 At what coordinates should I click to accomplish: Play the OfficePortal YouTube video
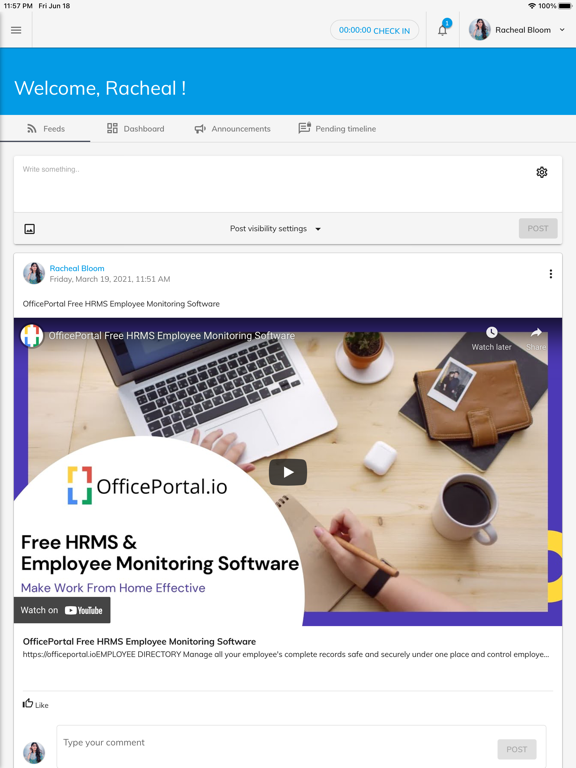point(288,472)
